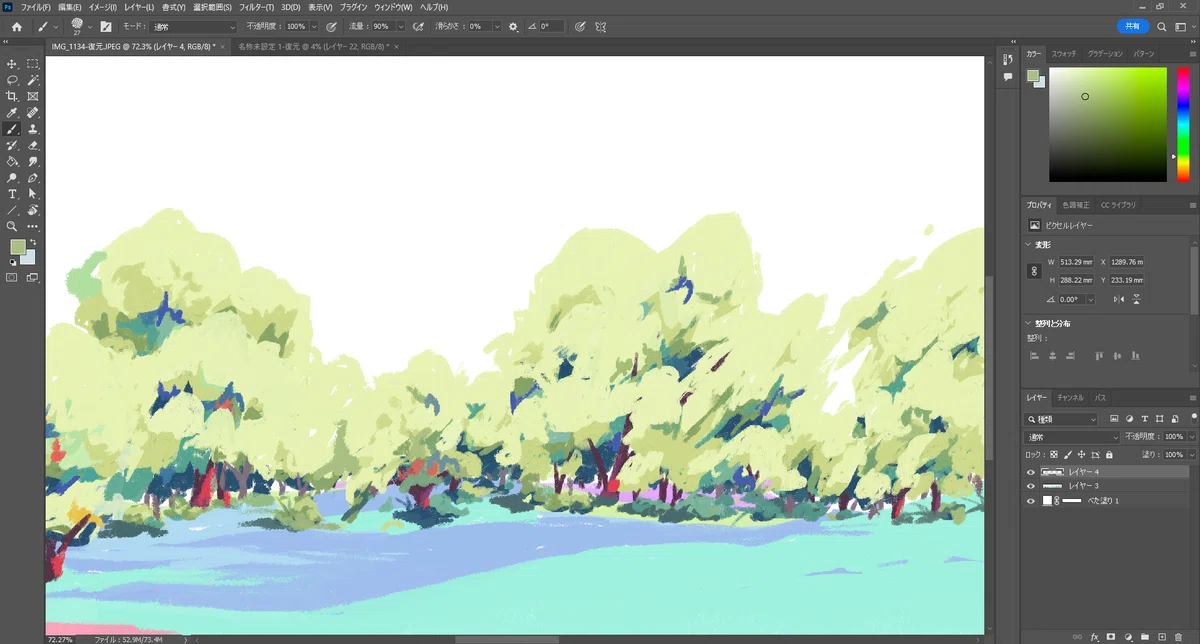
Task: Select the Lasso tool
Action: coord(13,80)
